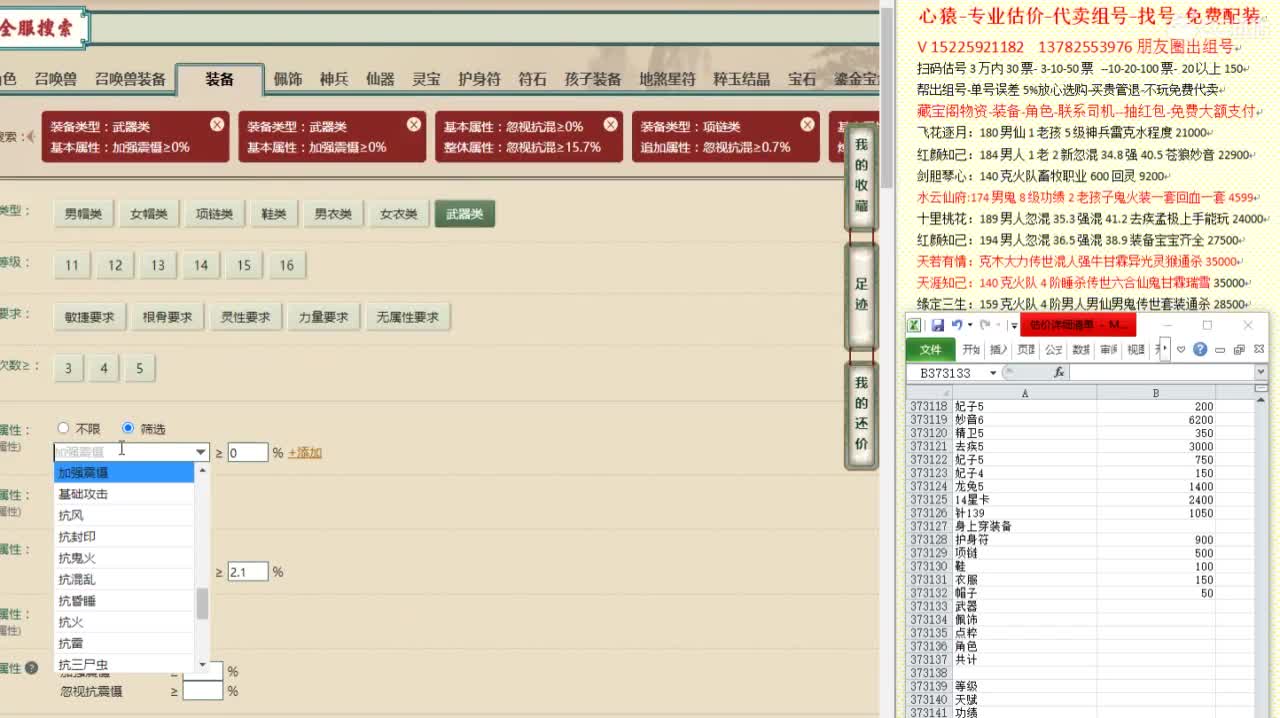Click the Excel application icon top-left of spreadsheet
Viewport: 1280px width, 718px height.
[x=914, y=326]
